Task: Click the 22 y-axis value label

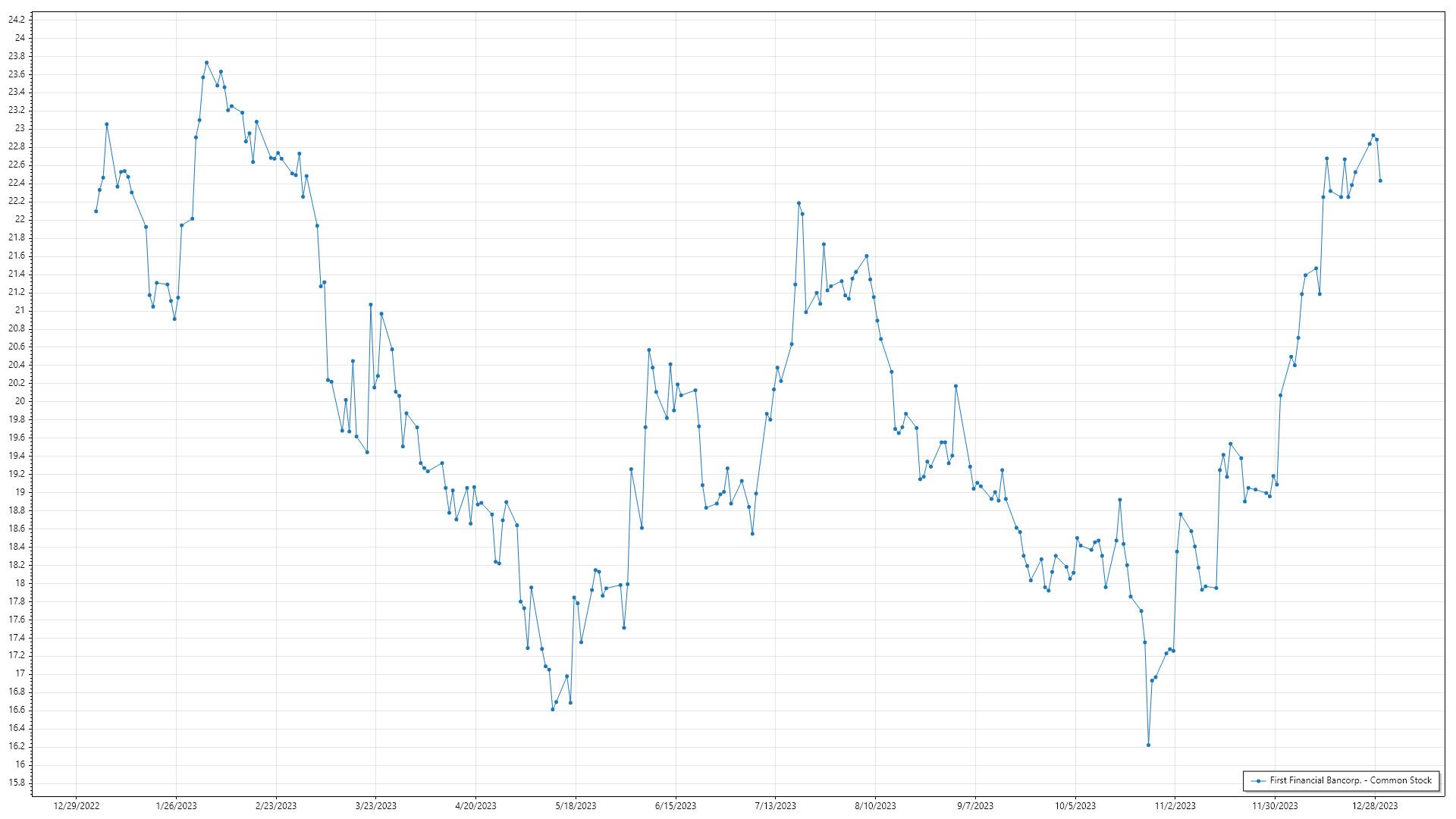Action: point(20,219)
